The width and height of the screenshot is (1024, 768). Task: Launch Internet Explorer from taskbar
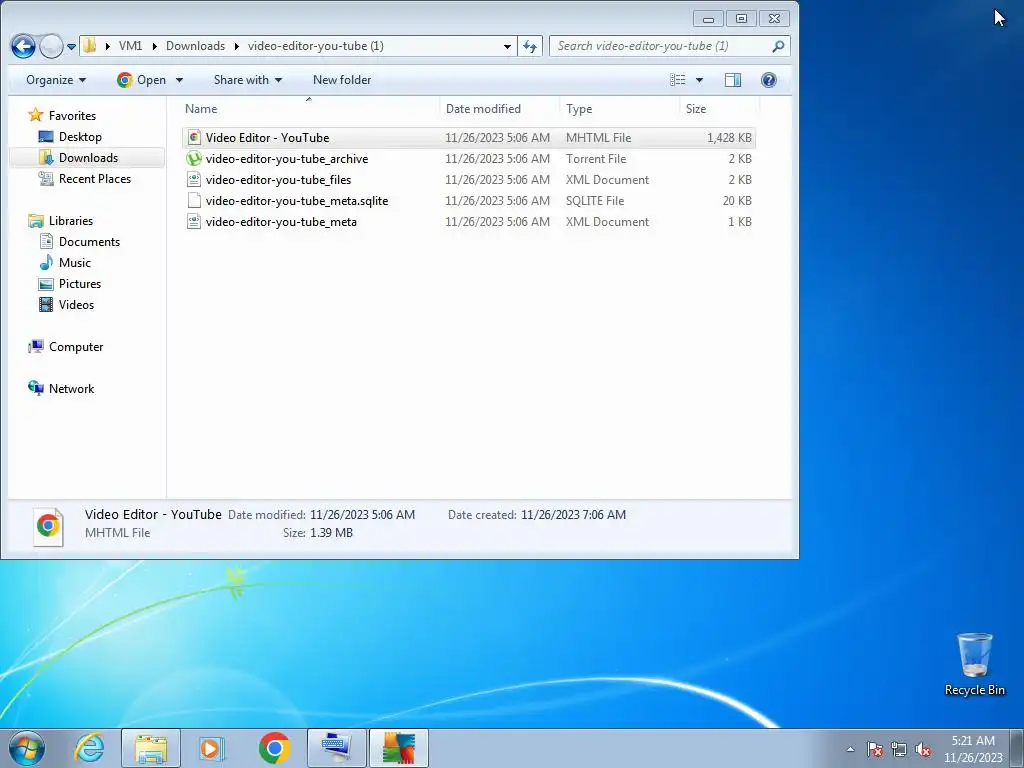pos(89,748)
